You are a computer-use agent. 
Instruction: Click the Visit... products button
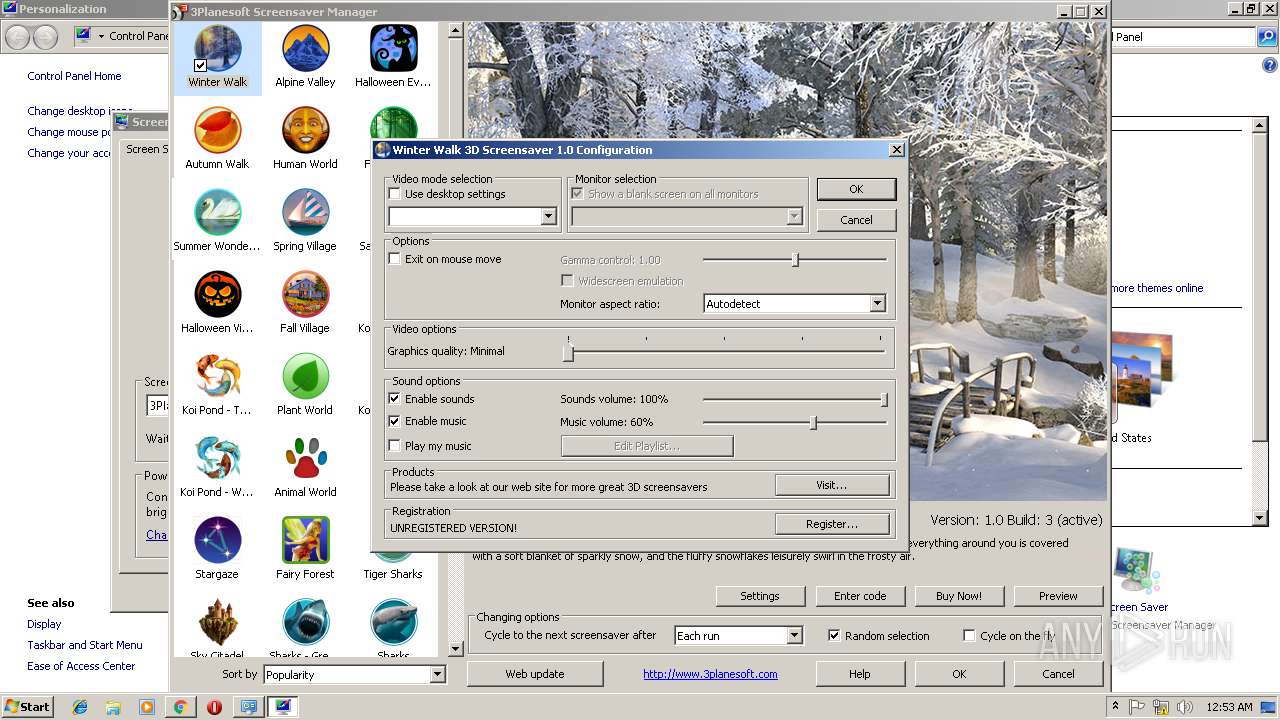point(832,485)
